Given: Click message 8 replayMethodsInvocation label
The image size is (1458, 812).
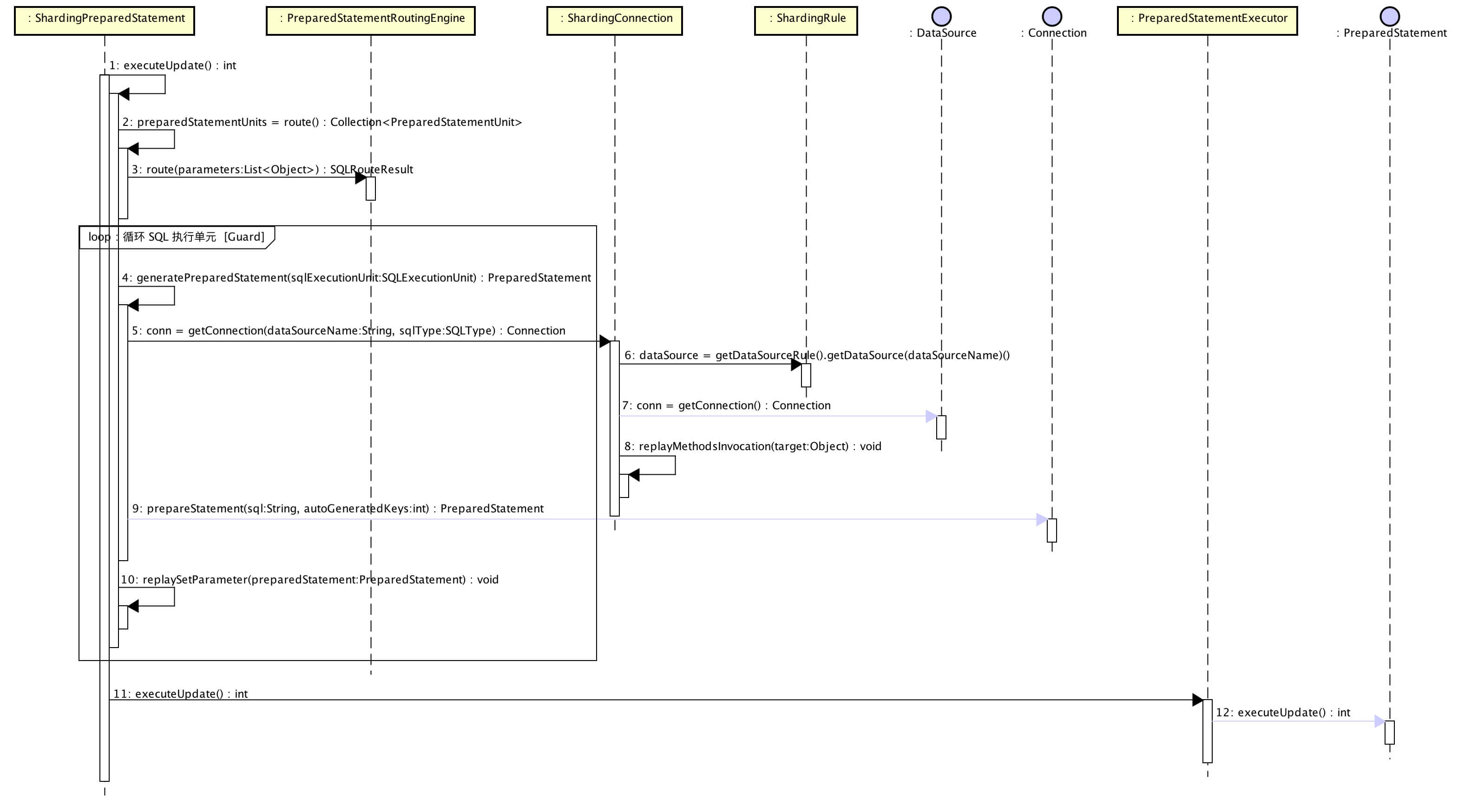Looking at the screenshot, I should click(x=753, y=446).
